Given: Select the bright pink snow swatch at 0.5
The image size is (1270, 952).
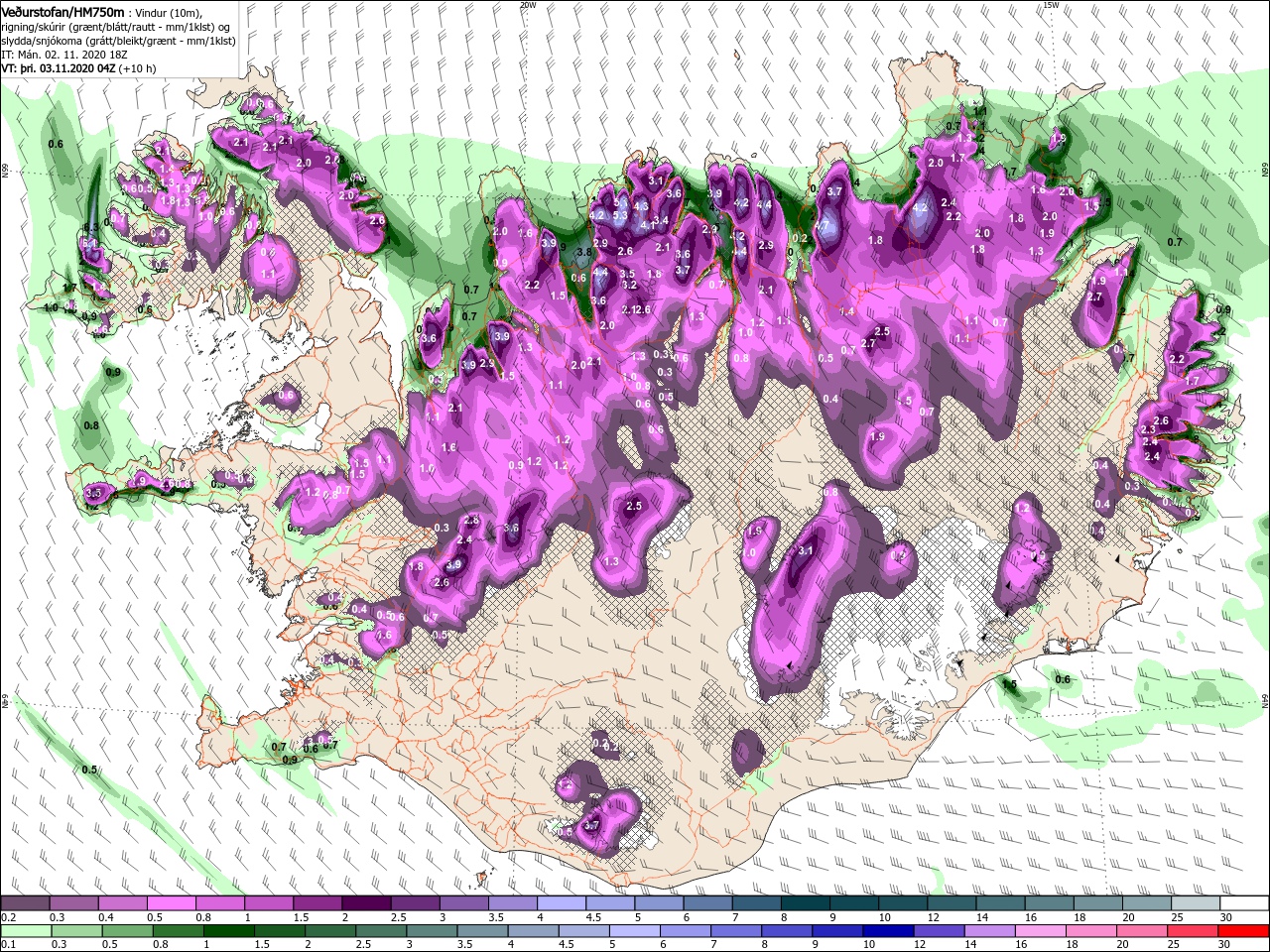Looking at the screenshot, I should click(172, 903).
